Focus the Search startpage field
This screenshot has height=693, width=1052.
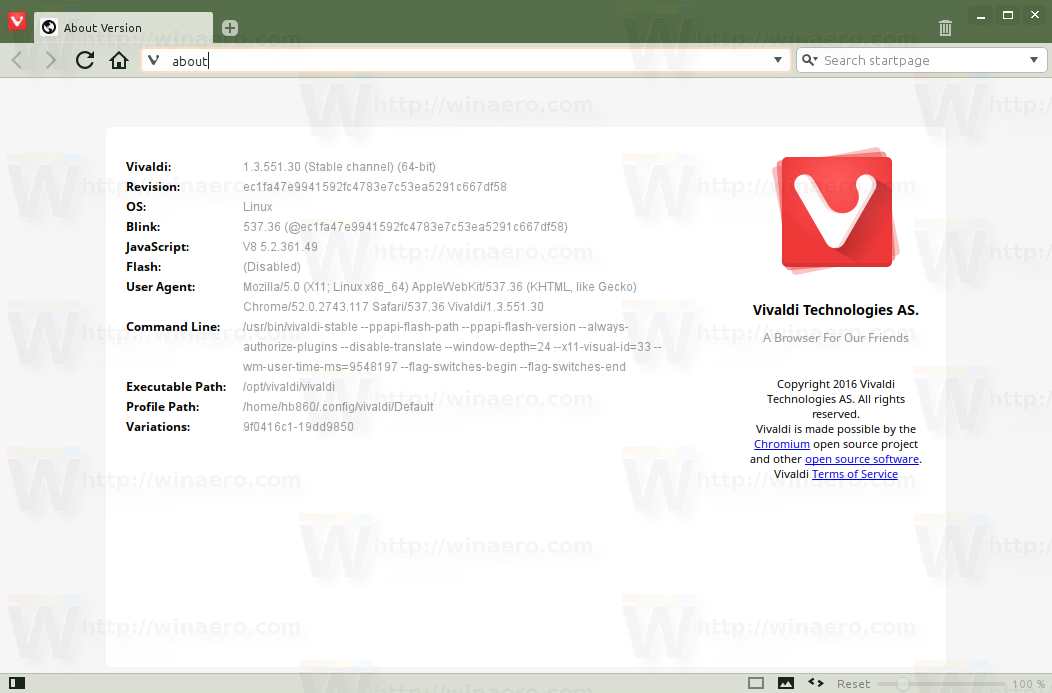click(x=921, y=60)
